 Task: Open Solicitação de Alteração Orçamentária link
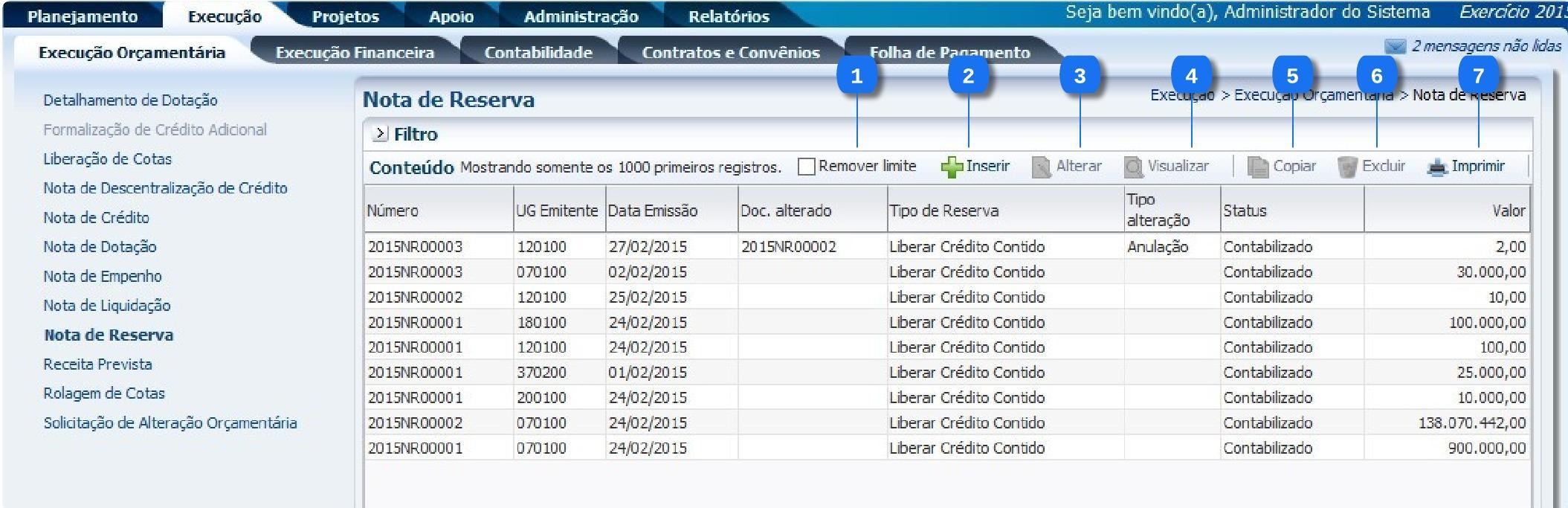click(x=170, y=422)
